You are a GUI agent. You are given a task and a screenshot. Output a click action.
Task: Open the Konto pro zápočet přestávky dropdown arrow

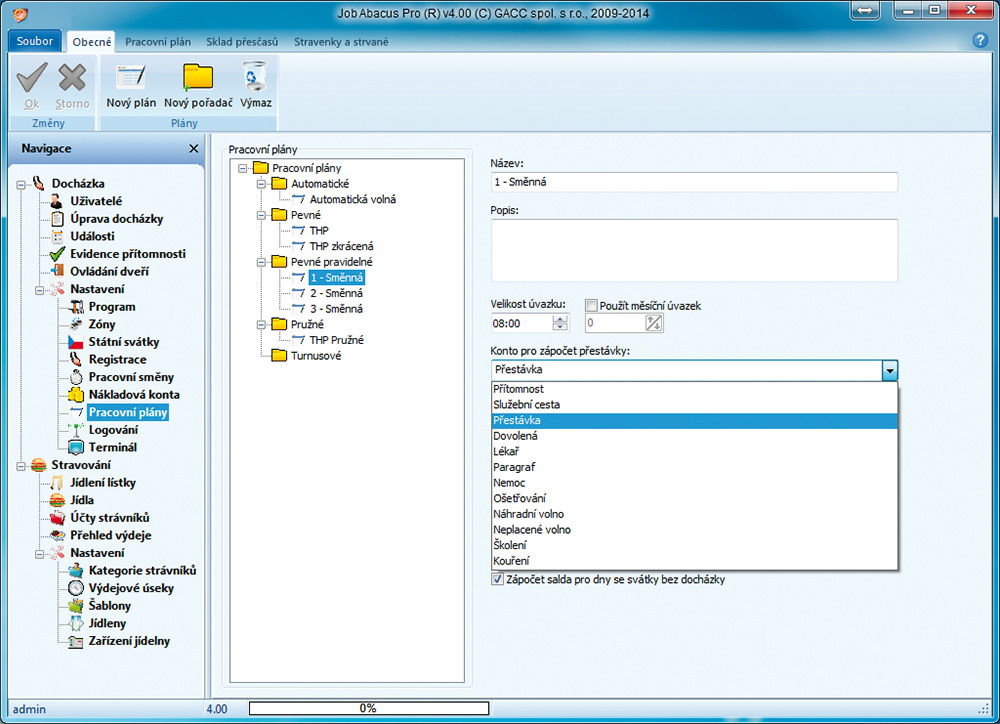889,370
